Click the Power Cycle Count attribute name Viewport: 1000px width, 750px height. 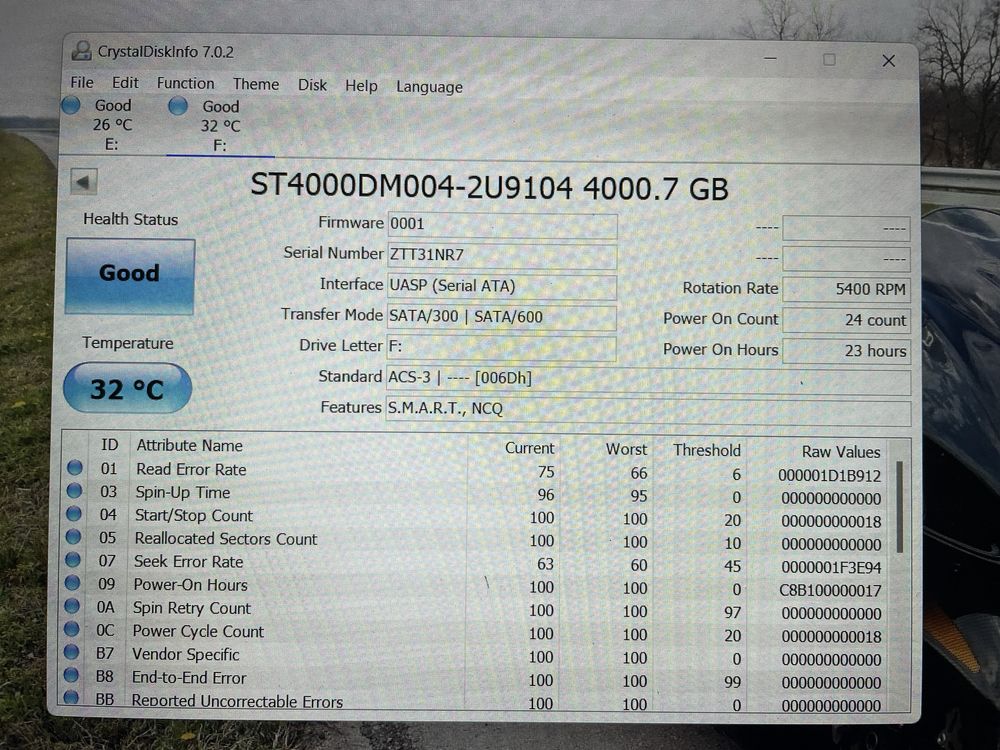click(198, 631)
